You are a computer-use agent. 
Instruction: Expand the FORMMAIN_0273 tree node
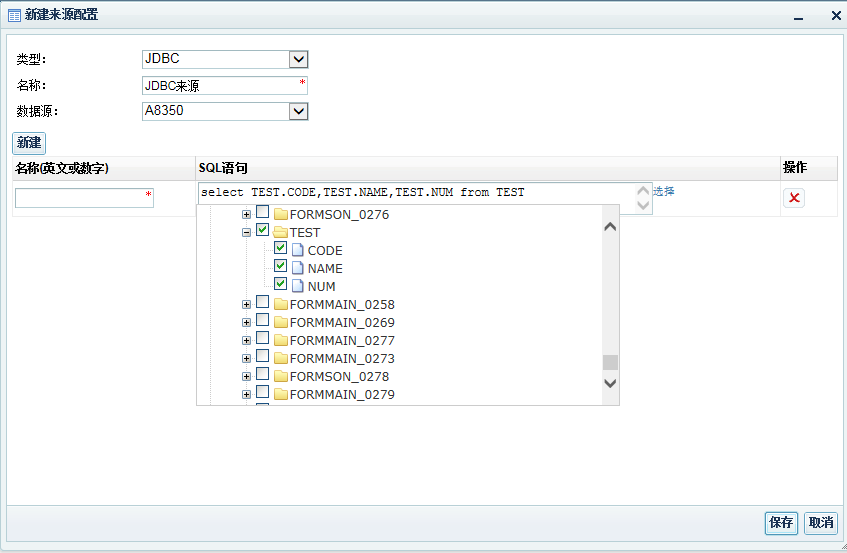coord(246,358)
